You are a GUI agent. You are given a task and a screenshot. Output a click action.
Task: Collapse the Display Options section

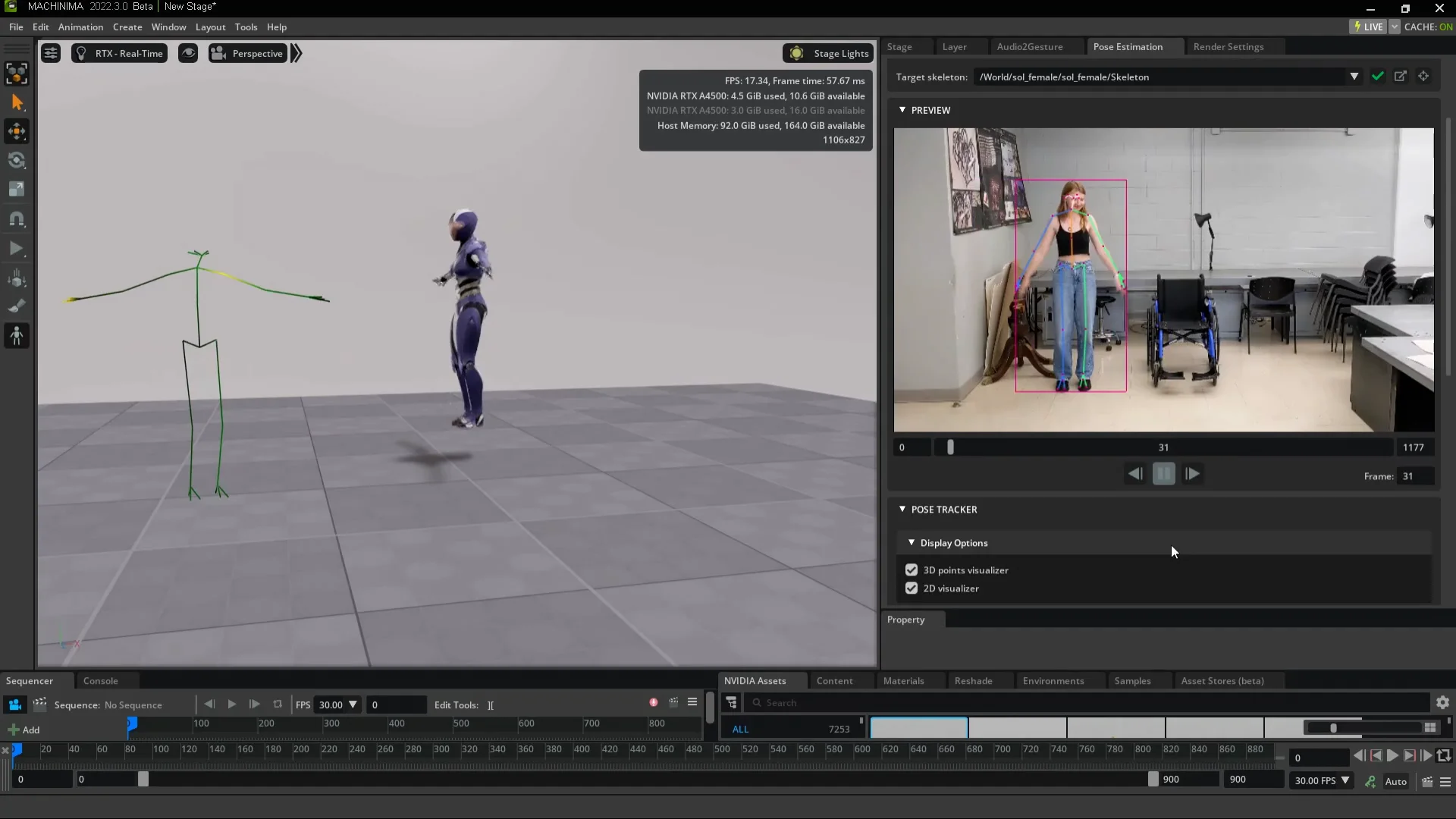(x=911, y=543)
